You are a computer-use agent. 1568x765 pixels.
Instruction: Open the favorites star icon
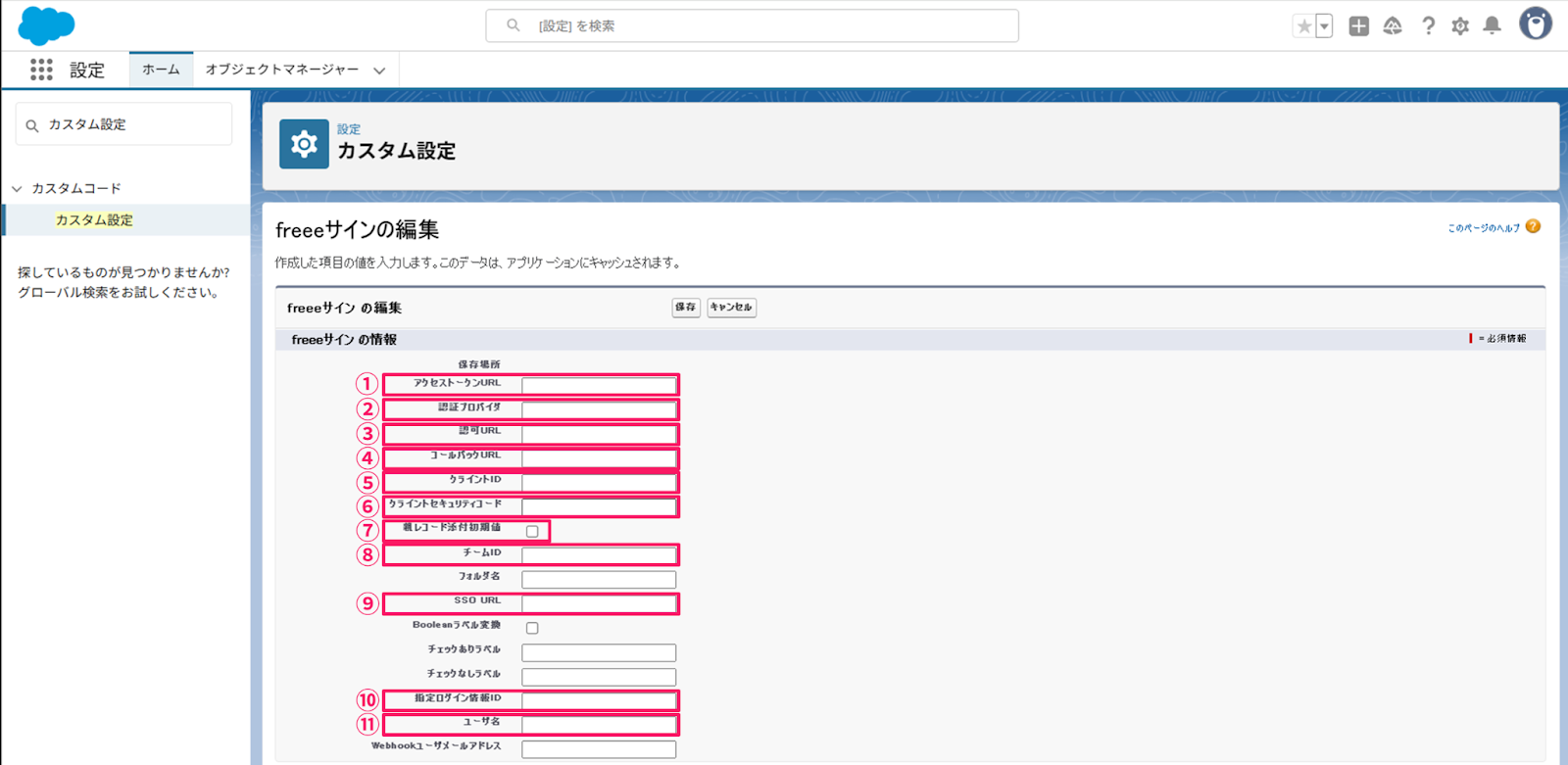pyautogui.click(x=1303, y=26)
